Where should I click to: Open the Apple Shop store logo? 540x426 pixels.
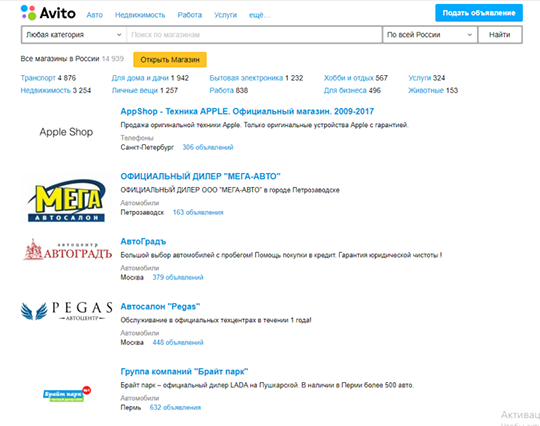(66, 132)
